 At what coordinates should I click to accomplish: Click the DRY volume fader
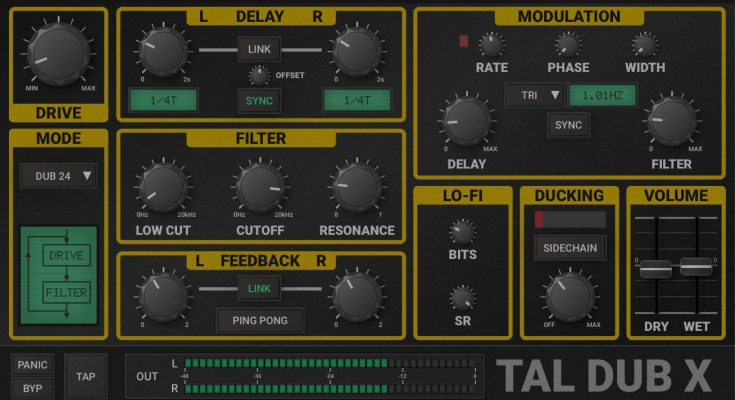click(x=654, y=268)
